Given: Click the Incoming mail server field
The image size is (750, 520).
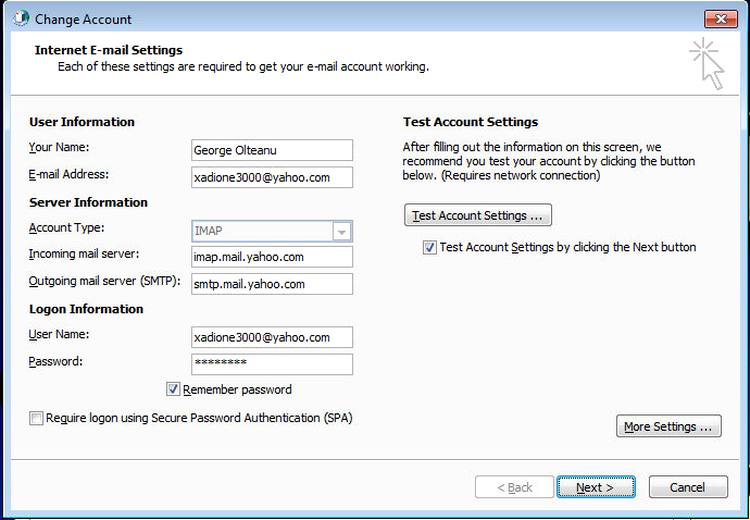Looking at the screenshot, I should [272, 257].
